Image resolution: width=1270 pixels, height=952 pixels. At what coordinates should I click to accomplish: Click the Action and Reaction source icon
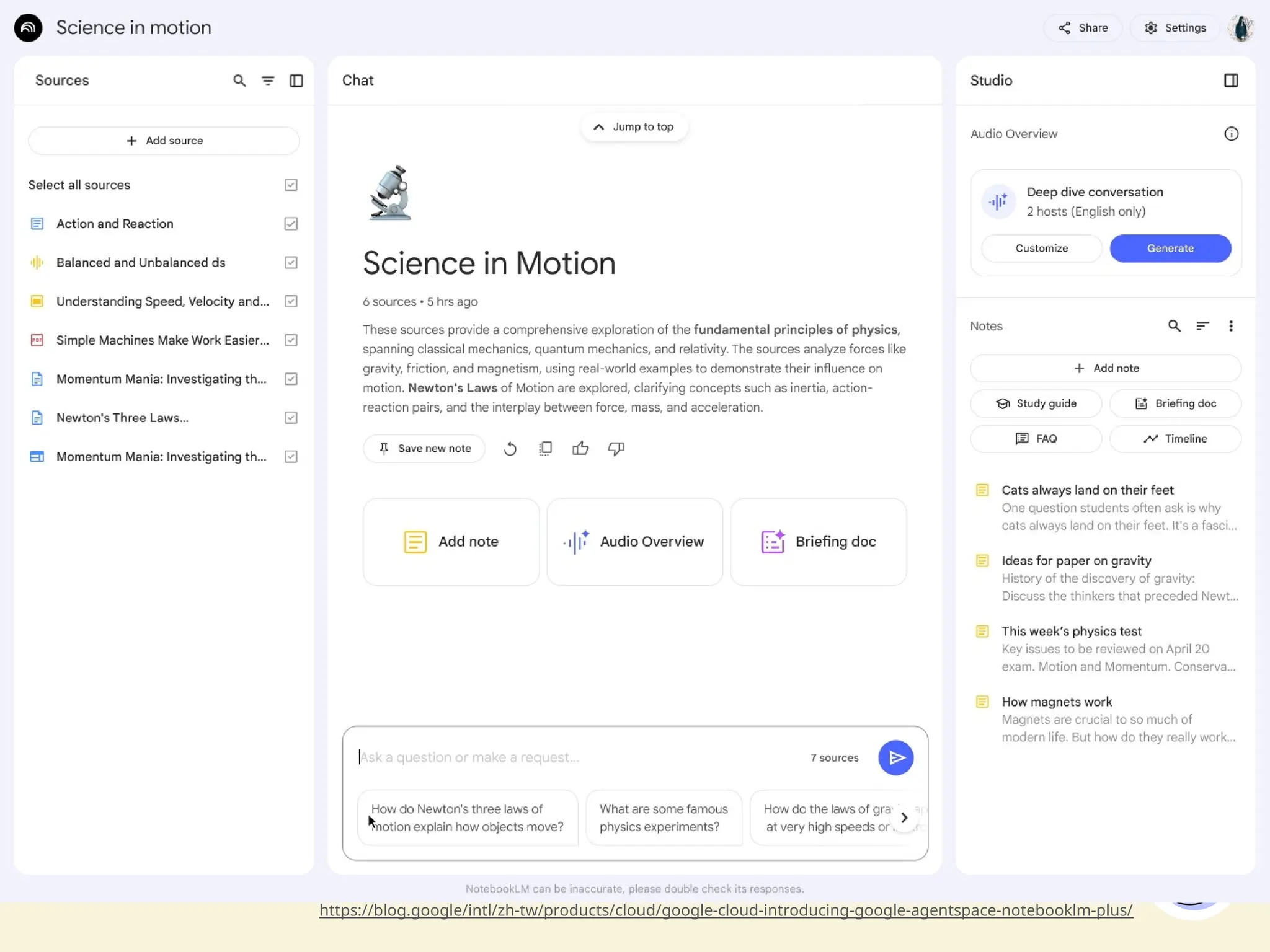[x=37, y=224]
